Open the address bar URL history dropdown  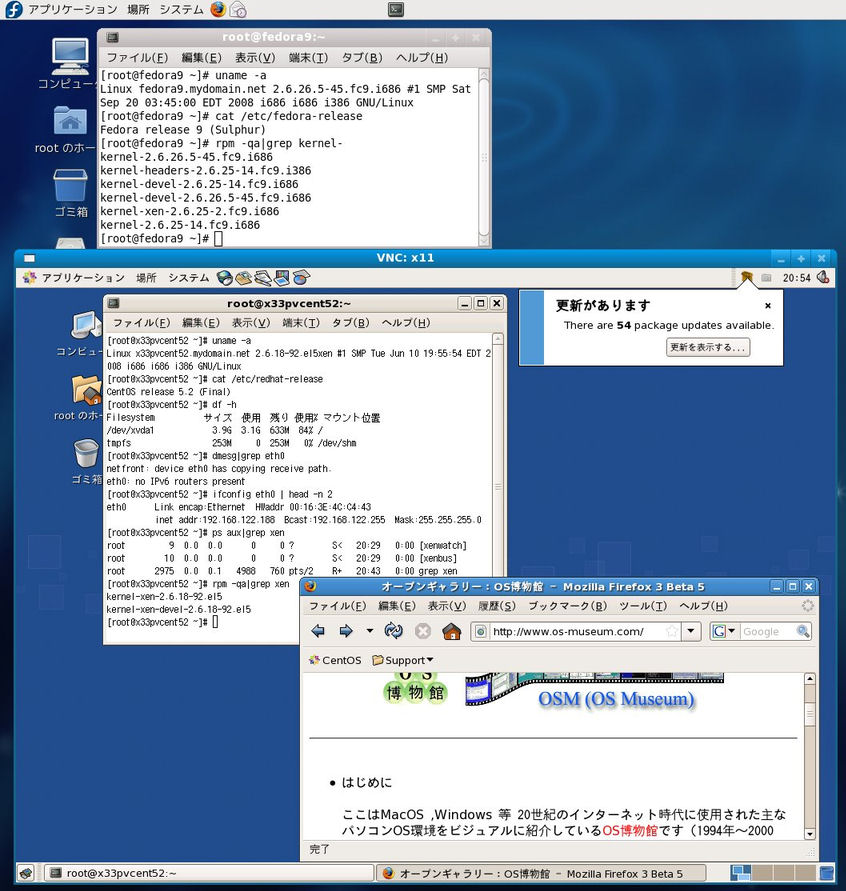point(691,631)
